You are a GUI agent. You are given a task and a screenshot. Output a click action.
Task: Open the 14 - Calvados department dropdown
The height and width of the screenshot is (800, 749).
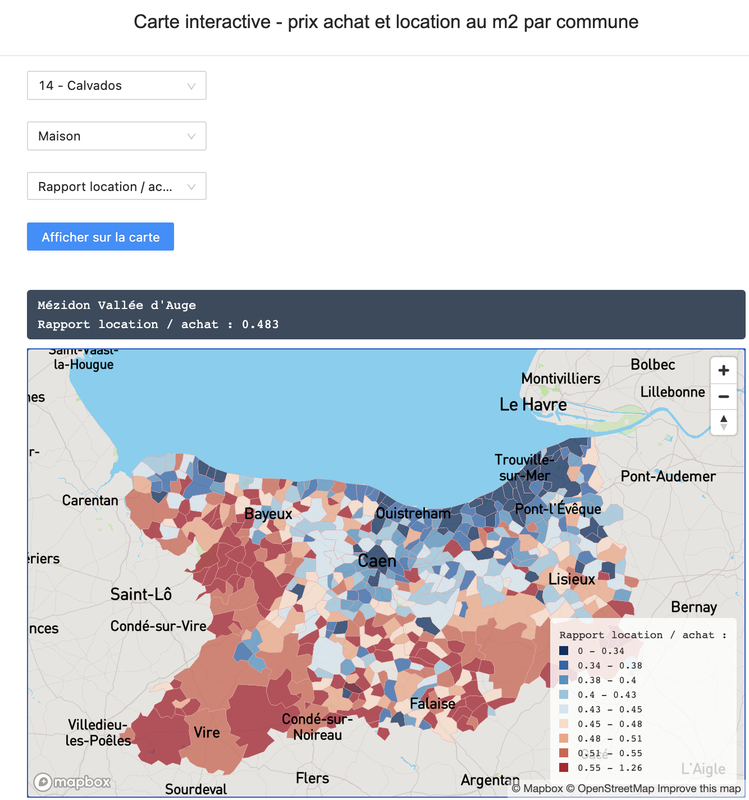click(116, 85)
